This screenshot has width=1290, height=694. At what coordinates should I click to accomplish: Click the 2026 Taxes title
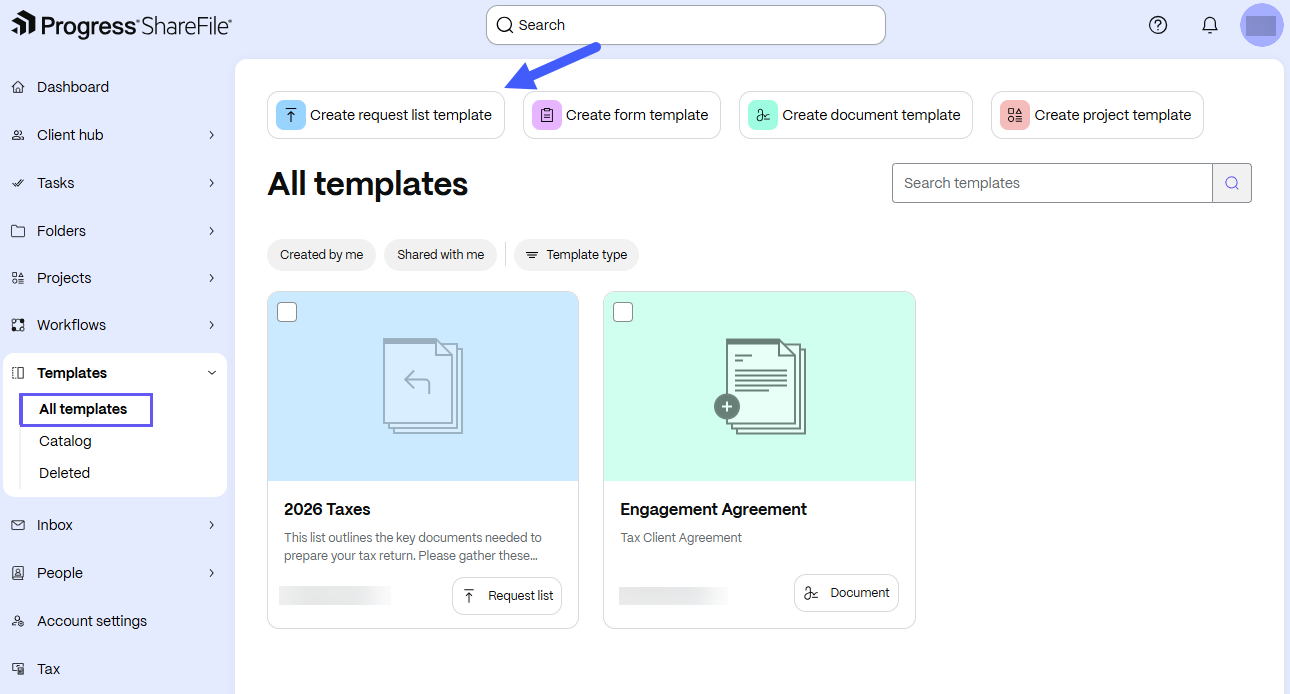[327, 510]
